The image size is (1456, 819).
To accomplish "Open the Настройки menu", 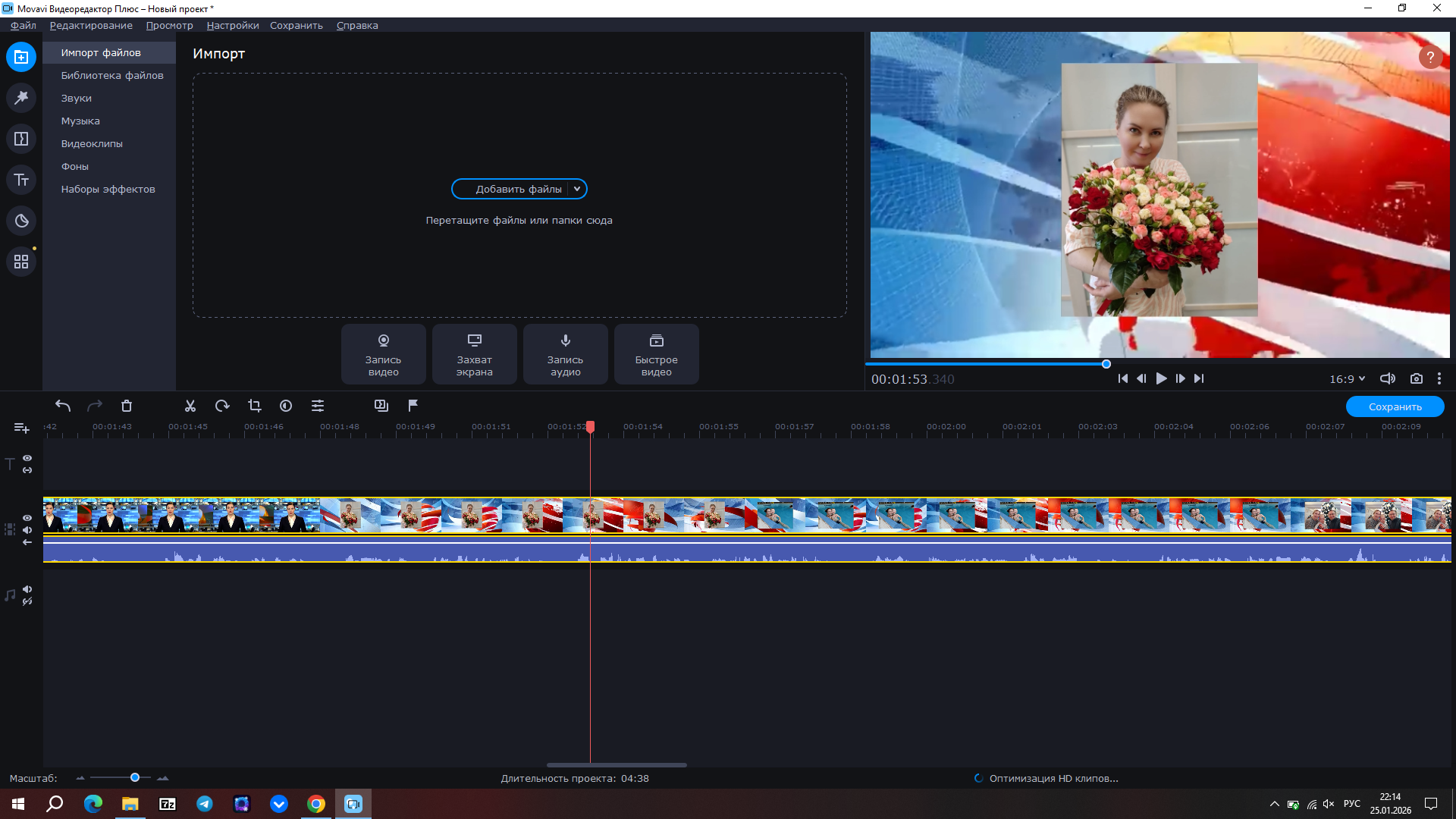I will [x=232, y=25].
